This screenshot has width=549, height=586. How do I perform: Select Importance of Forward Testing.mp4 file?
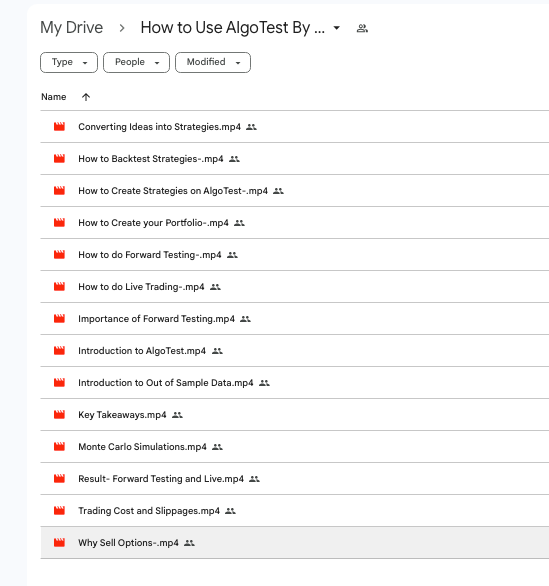click(294, 319)
